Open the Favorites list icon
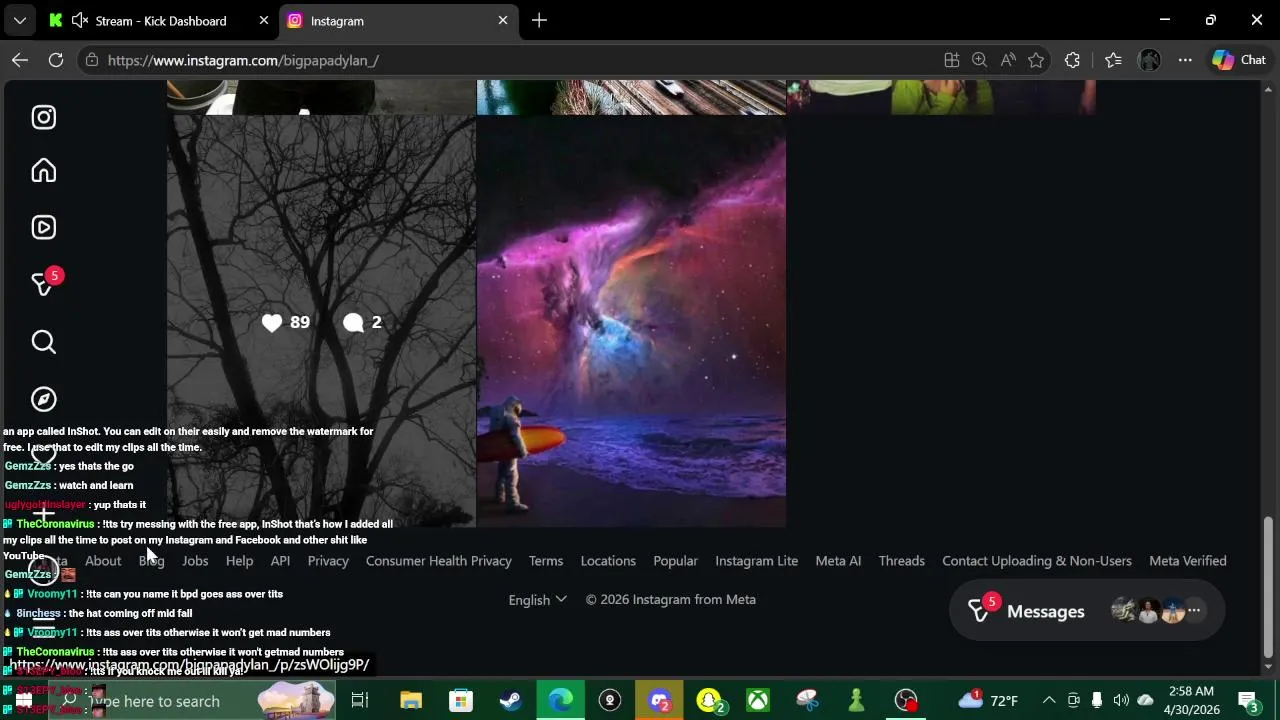This screenshot has width=1280, height=720. [1113, 60]
